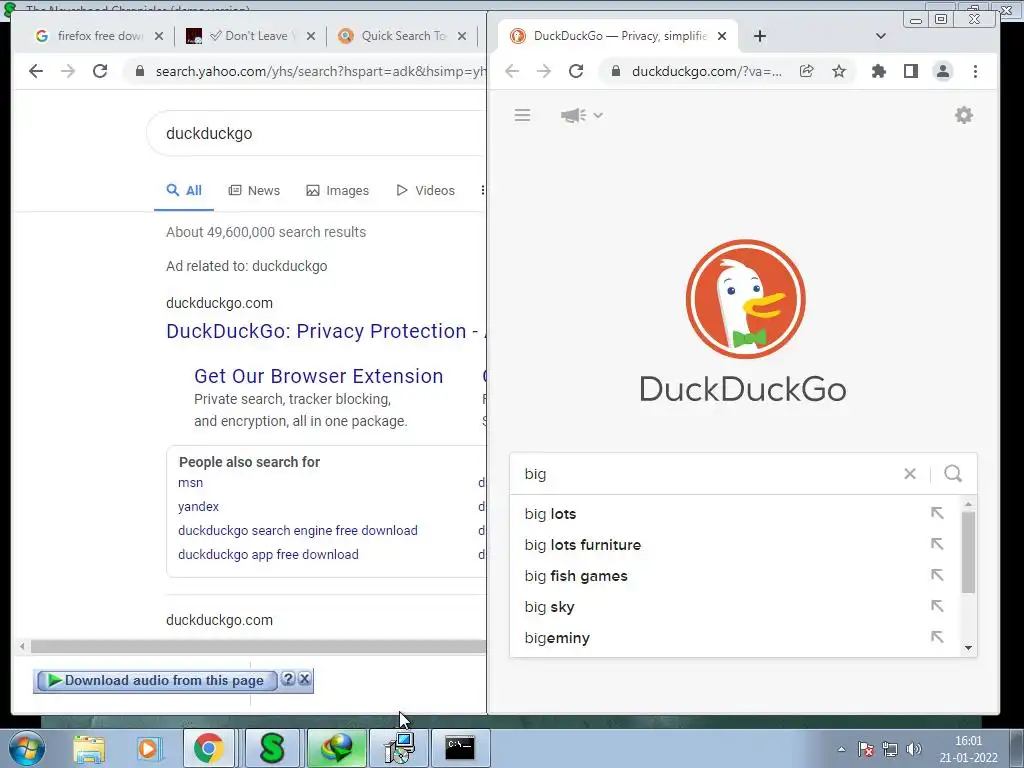This screenshot has height=768, width=1024.
Task: Open DuckDuckGo hamburger menu
Action: (522, 116)
